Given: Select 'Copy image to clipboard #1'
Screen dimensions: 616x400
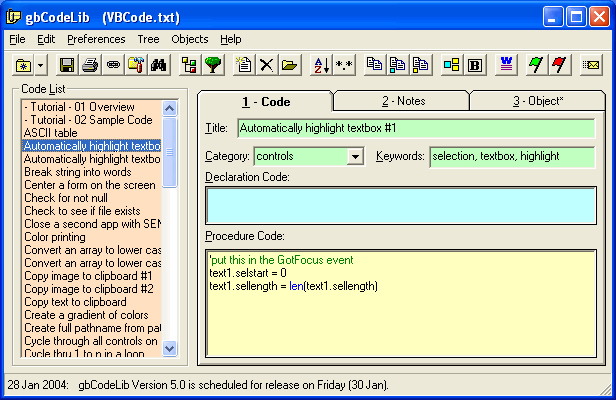Looking at the screenshot, I should coord(92,276).
